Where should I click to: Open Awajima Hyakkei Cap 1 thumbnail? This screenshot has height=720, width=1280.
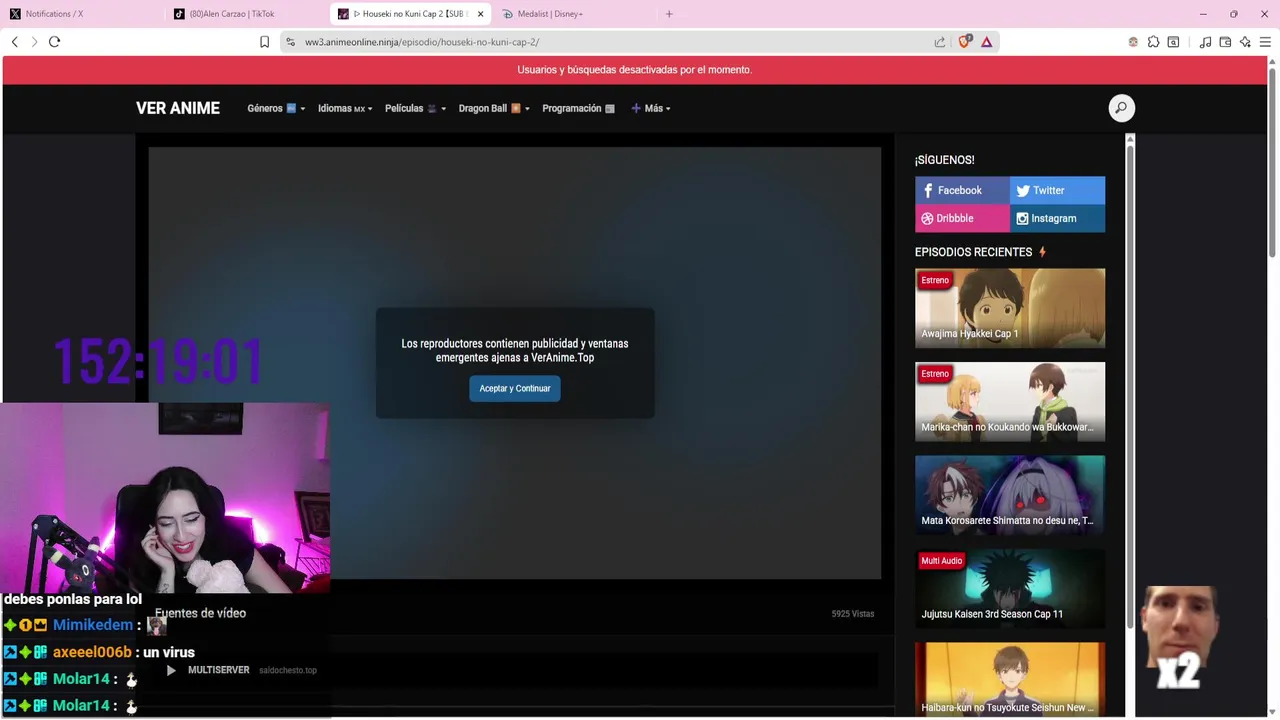pyautogui.click(x=1010, y=308)
